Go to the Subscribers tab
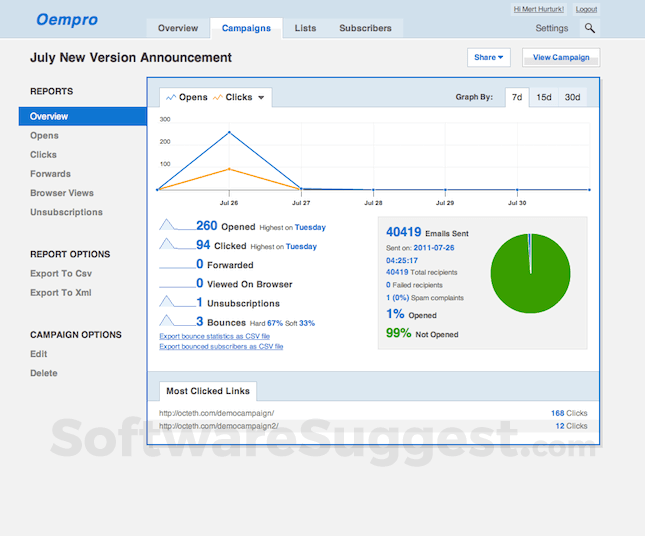This screenshot has width=645, height=536. click(365, 28)
